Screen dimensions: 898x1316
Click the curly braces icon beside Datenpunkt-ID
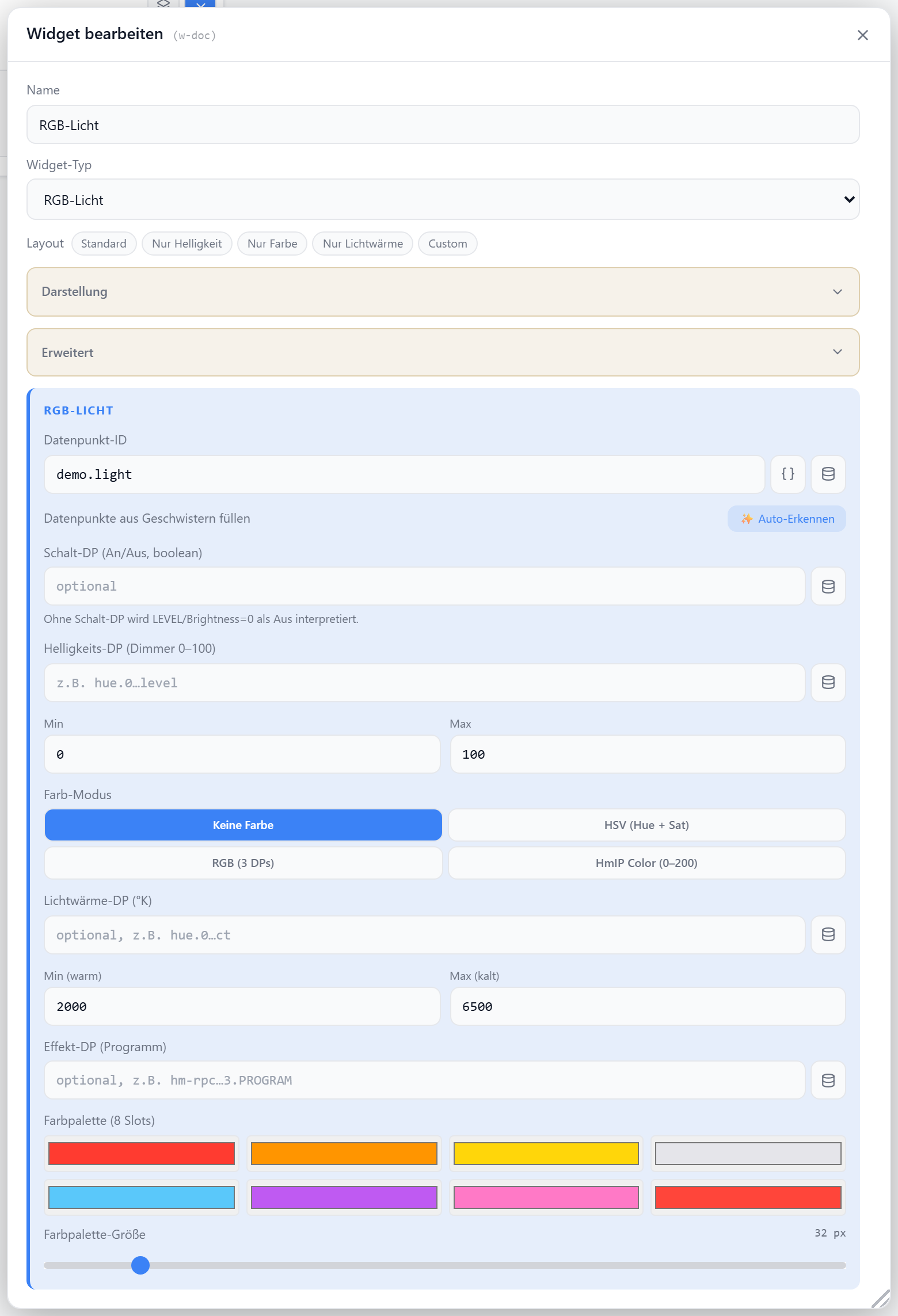(787, 474)
